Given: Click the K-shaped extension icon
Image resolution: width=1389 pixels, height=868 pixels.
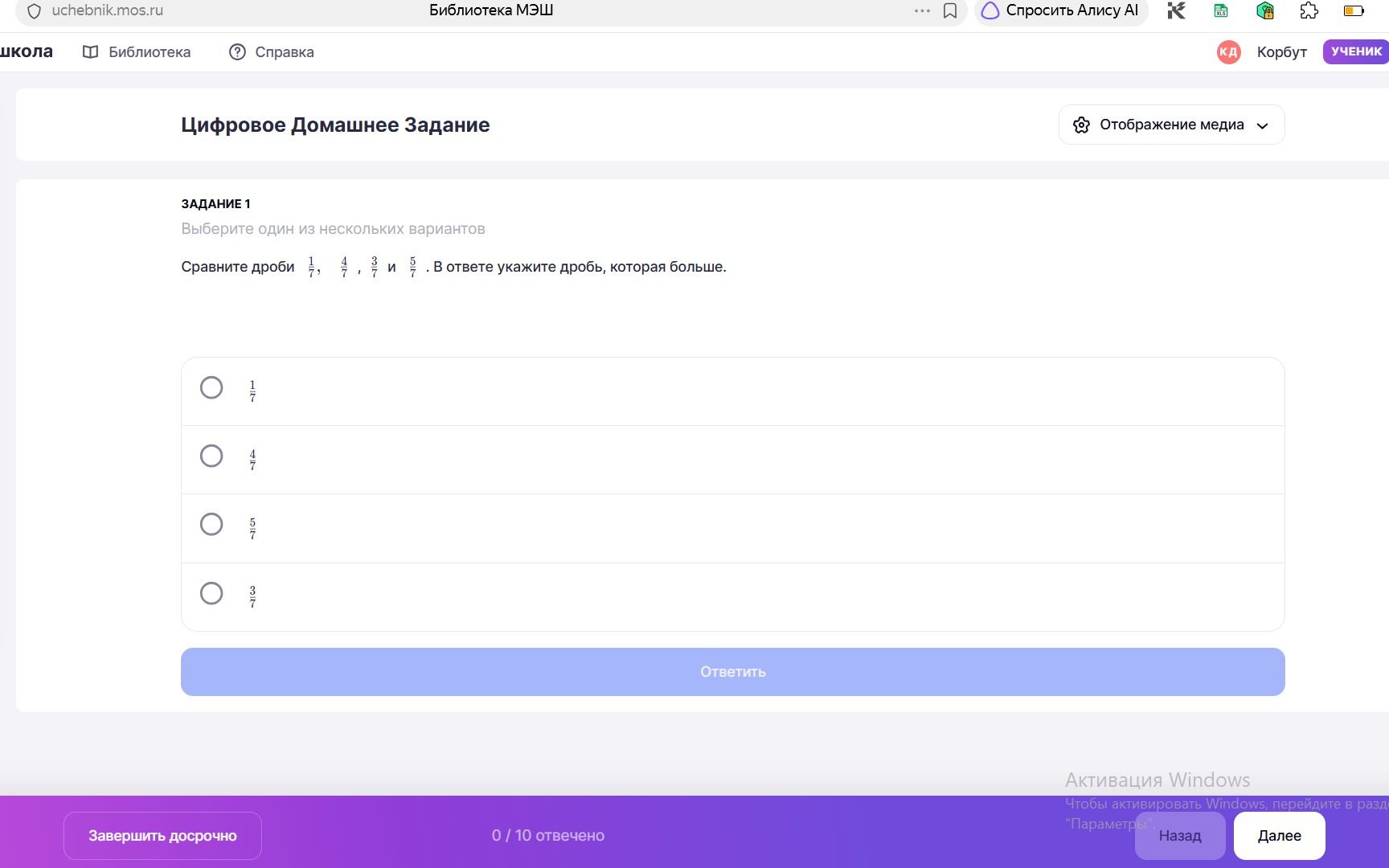Looking at the screenshot, I should point(1177,11).
